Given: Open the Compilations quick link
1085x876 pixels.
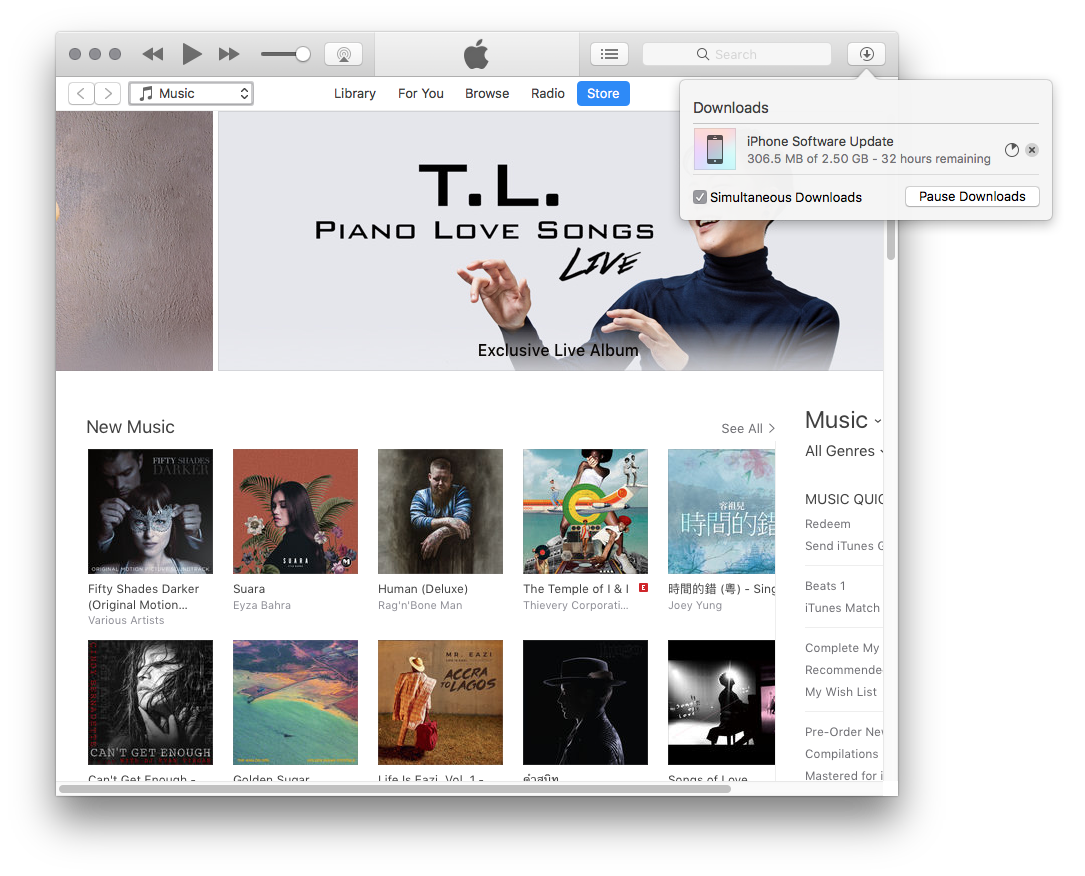Looking at the screenshot, I should click(x=841, y=754).
